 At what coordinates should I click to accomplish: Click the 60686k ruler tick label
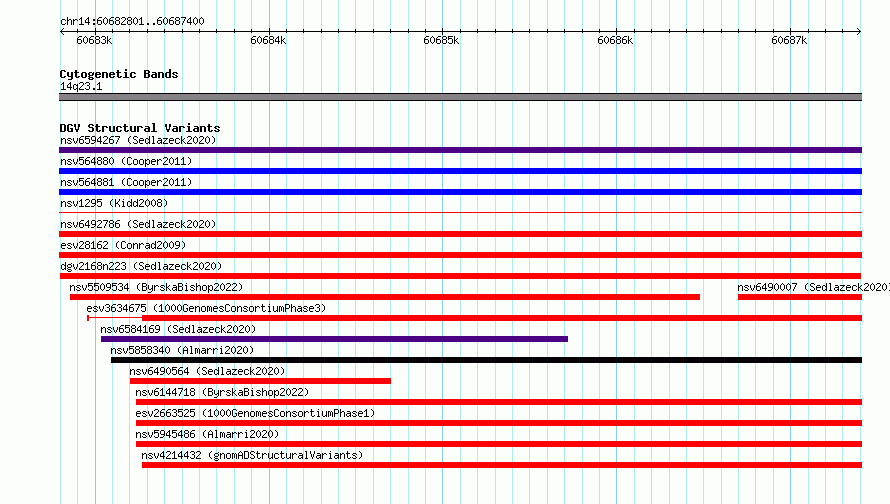click(615, 40)
